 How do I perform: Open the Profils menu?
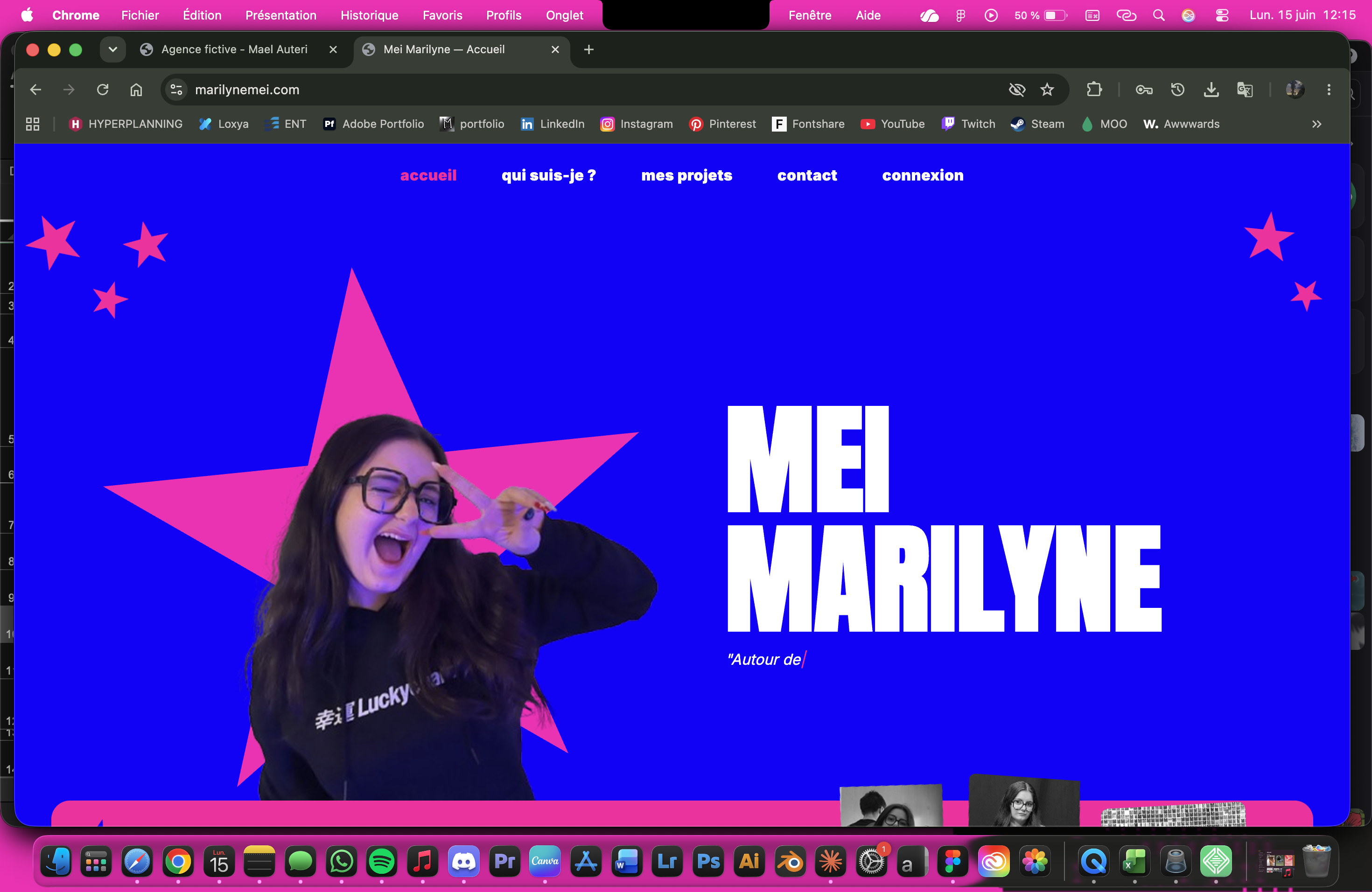click(x=504, y=15)
